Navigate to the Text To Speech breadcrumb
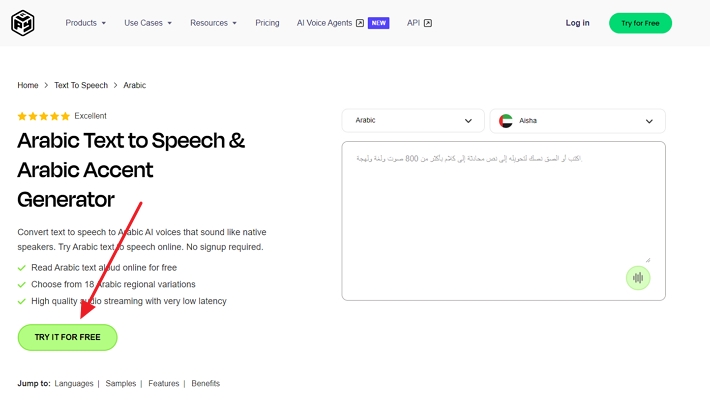The image size is (710, 400). tap(82, 86)
